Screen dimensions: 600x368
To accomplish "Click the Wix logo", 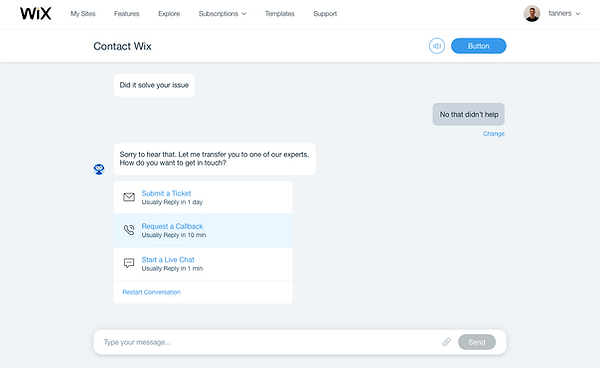I will pyautogui.click(x=36, y=14).
